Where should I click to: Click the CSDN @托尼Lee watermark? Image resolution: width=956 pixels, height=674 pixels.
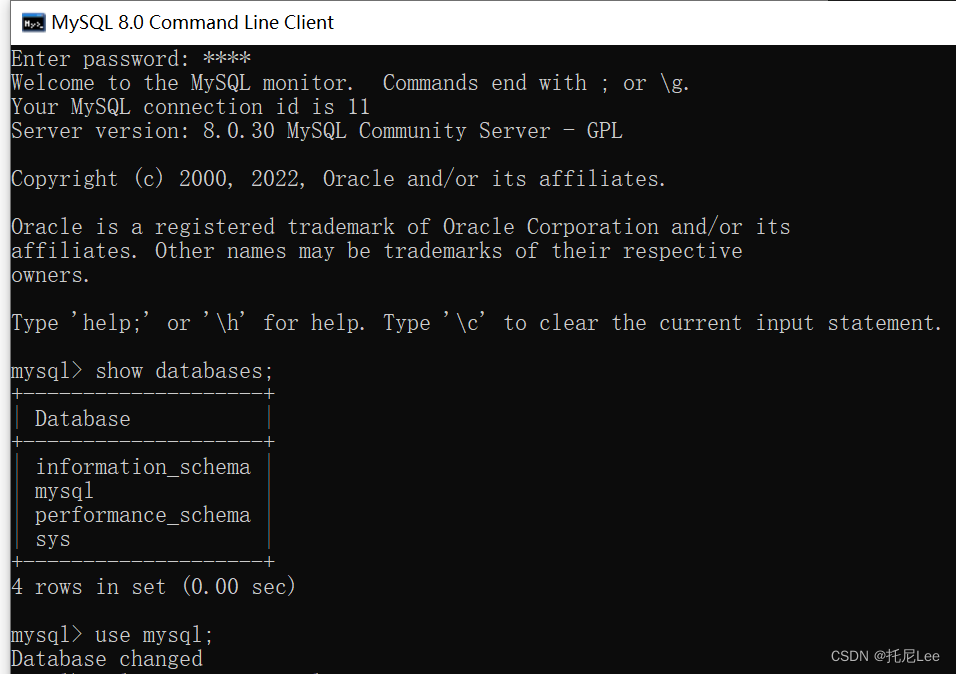[885, 656]
